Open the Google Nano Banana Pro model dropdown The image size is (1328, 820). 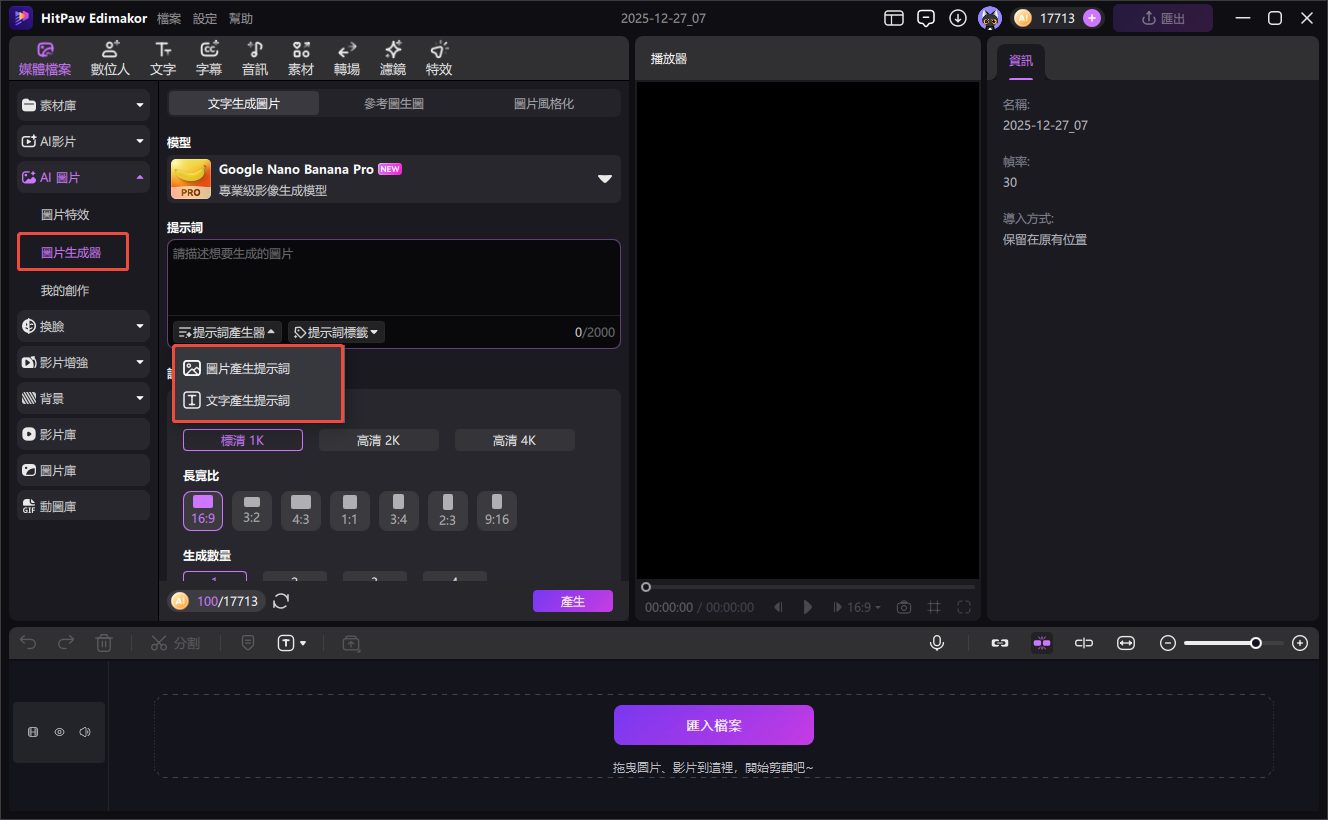(604, 179)
